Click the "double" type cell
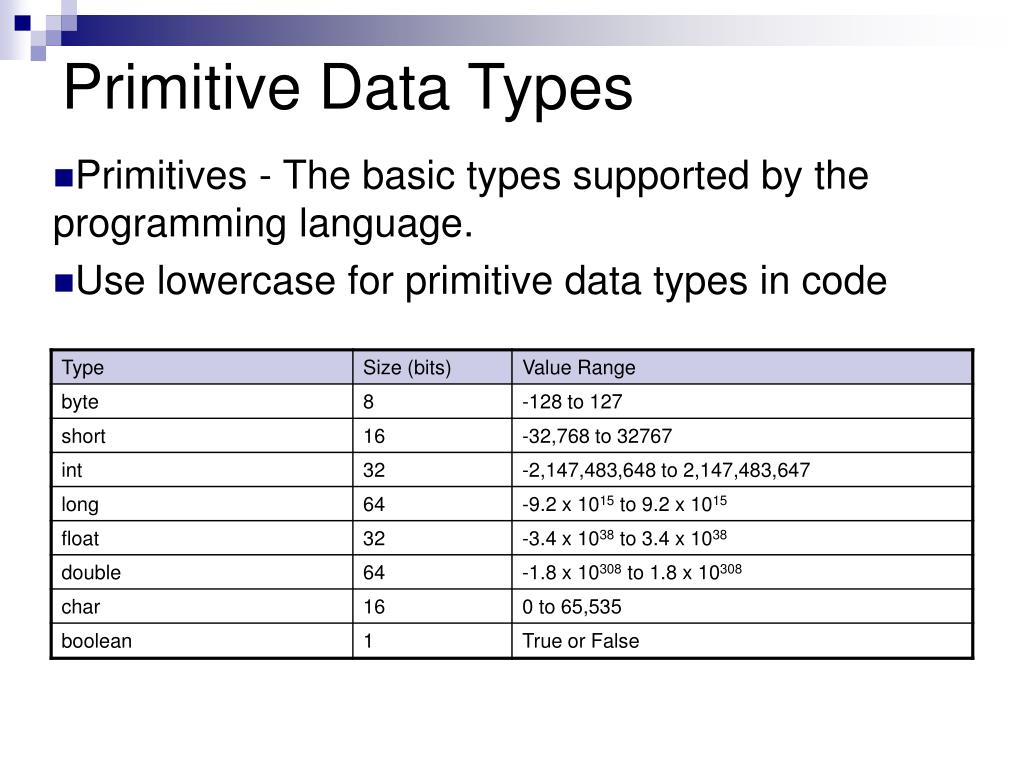 tap(91, 572)
